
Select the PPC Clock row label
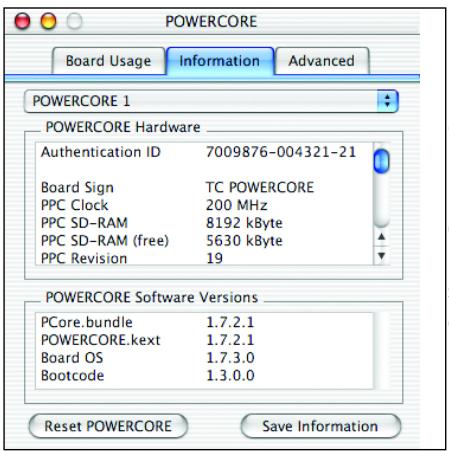(x=75, y=205)
